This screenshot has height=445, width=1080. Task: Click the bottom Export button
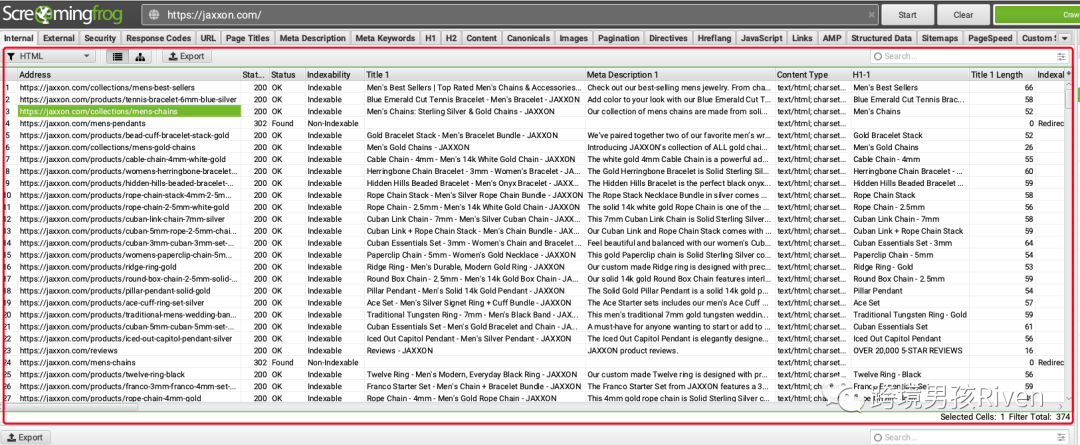click(x=25, y=437)
